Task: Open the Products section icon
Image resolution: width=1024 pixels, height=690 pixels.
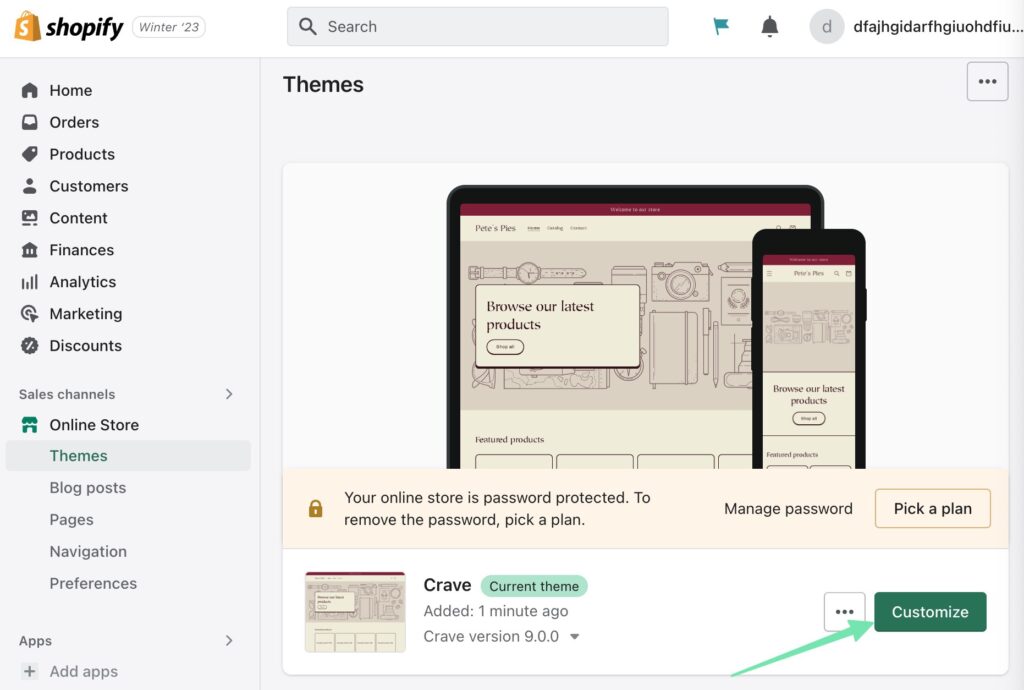Action: (x=31, y=154)
